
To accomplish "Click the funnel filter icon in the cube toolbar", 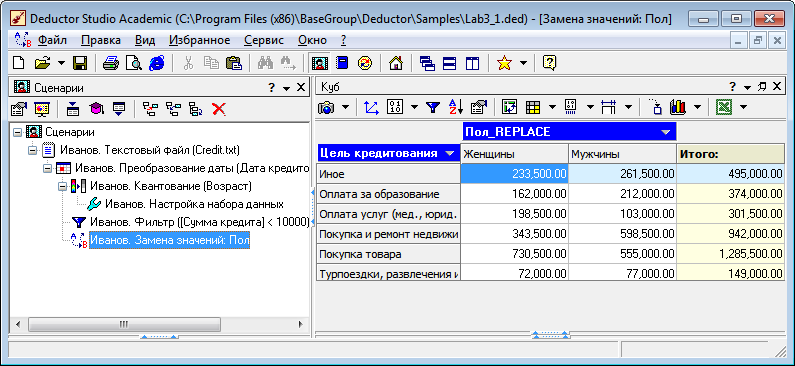I will (432, 107).
